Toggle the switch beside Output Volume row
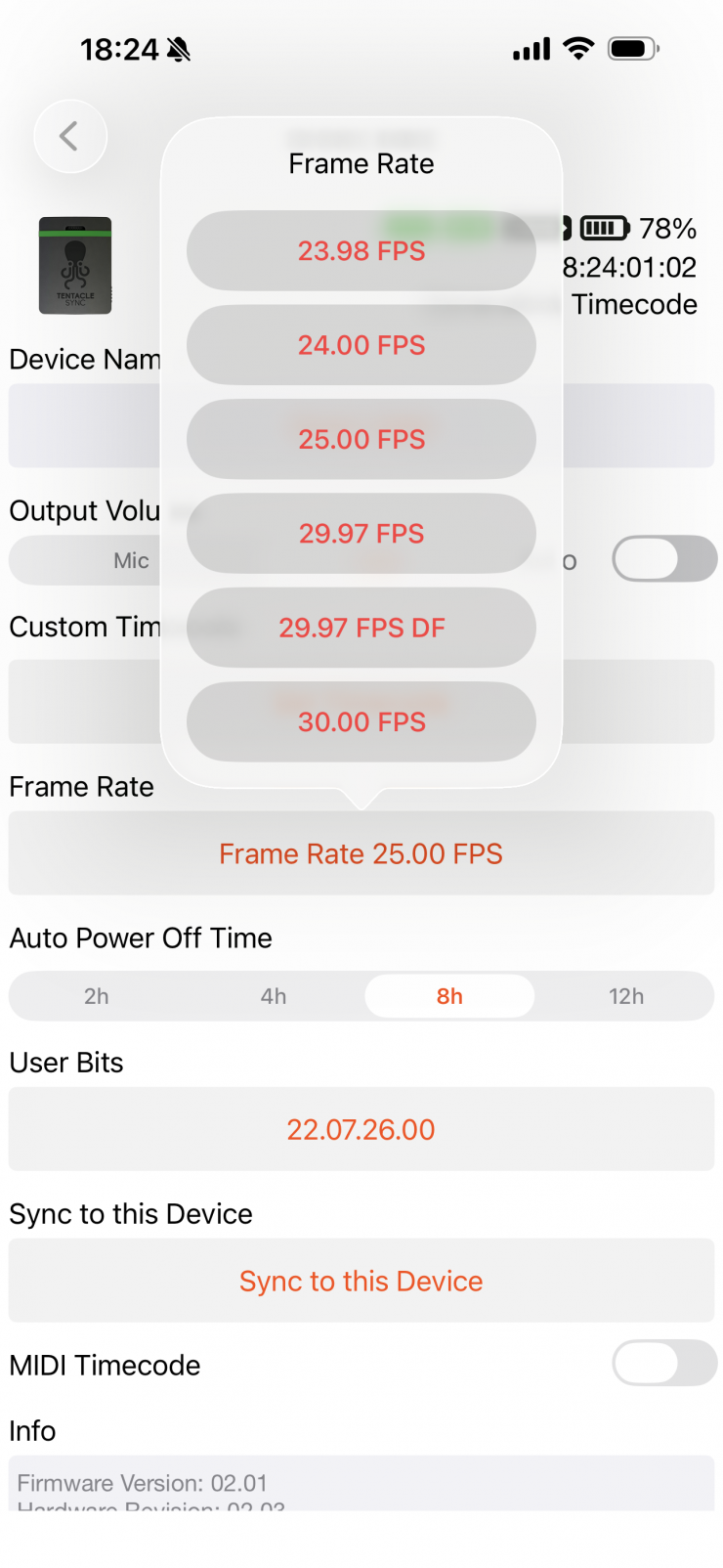This screenshot has height=1568, width=723. pos(664,559)
